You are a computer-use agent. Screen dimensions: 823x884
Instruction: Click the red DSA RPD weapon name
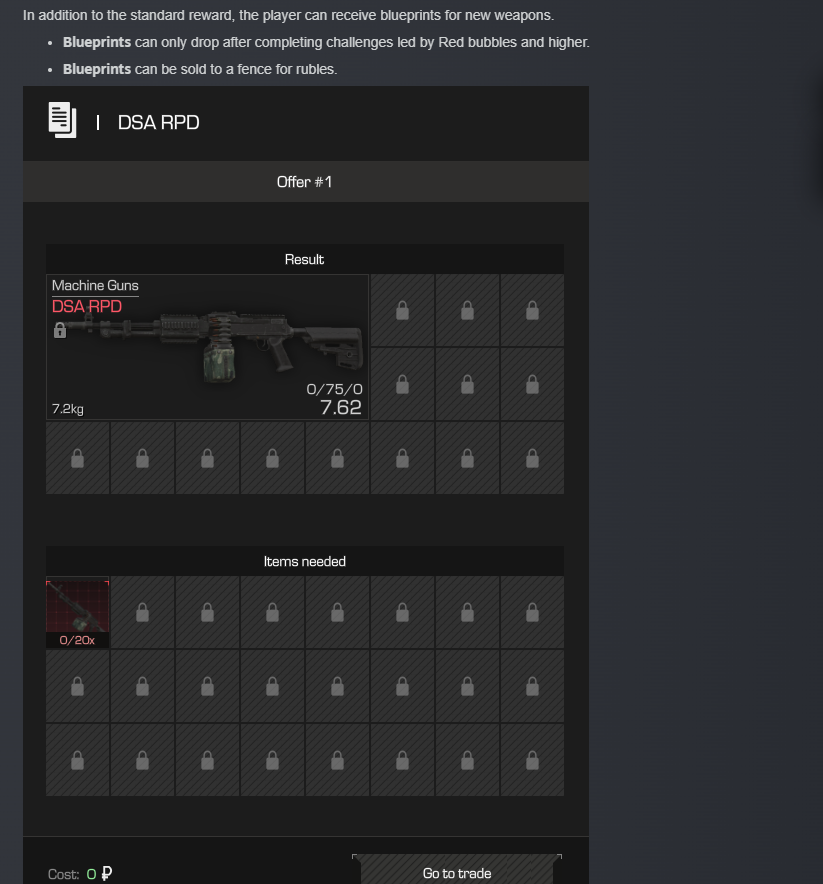(x=87, y=306)
